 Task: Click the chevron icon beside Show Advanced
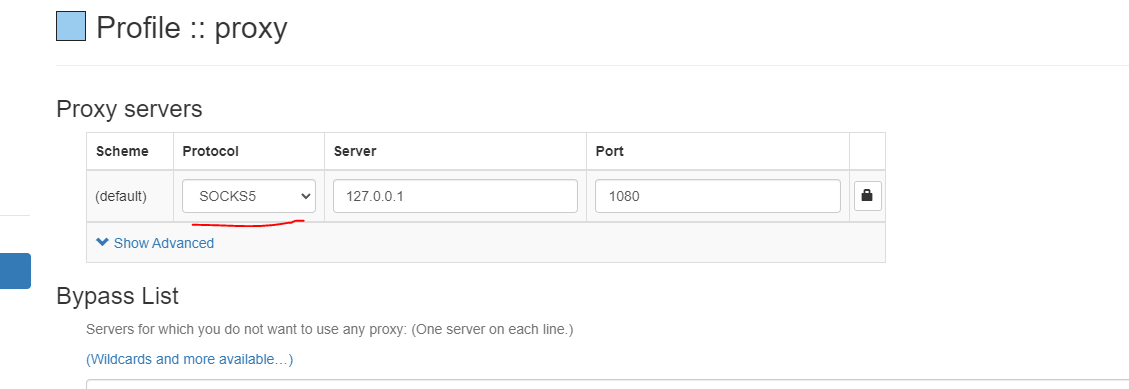[x=102, y=243]
